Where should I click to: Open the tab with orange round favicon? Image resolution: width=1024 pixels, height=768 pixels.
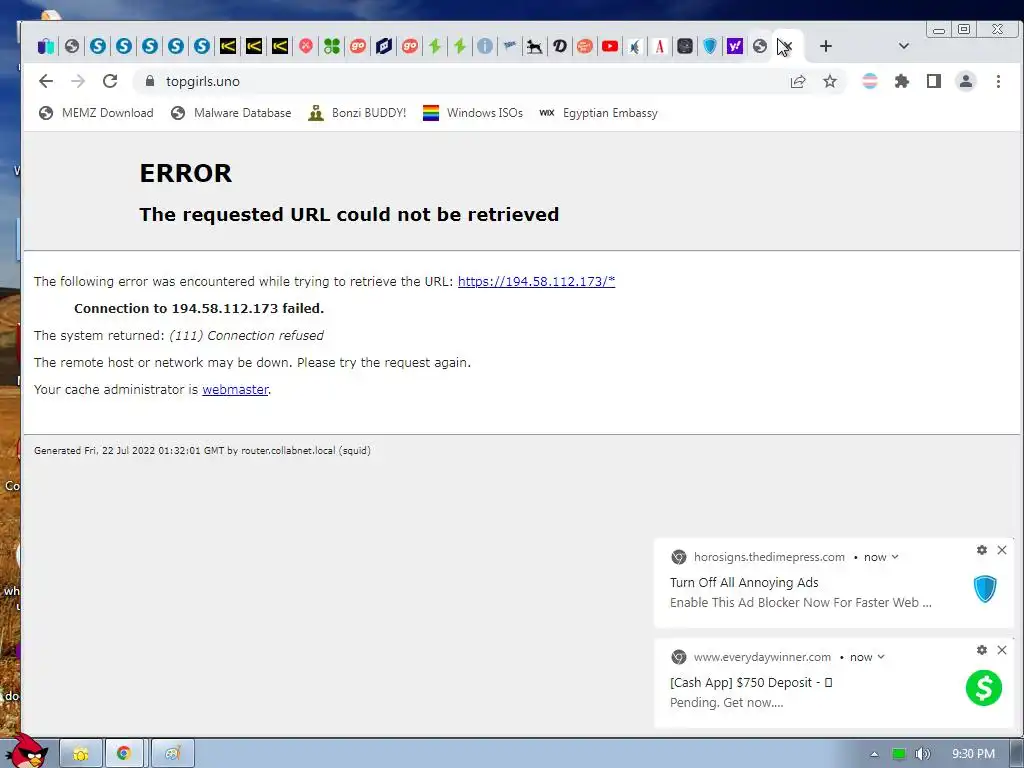click(584, 46)
